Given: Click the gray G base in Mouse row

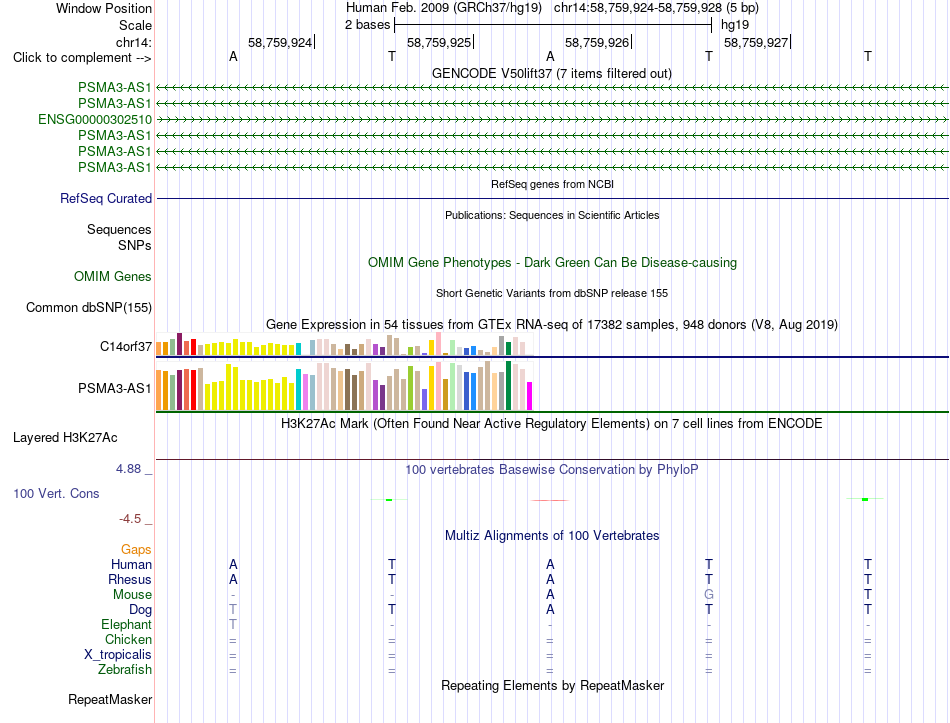Looking at the screenshot, I should coord(709,595).
